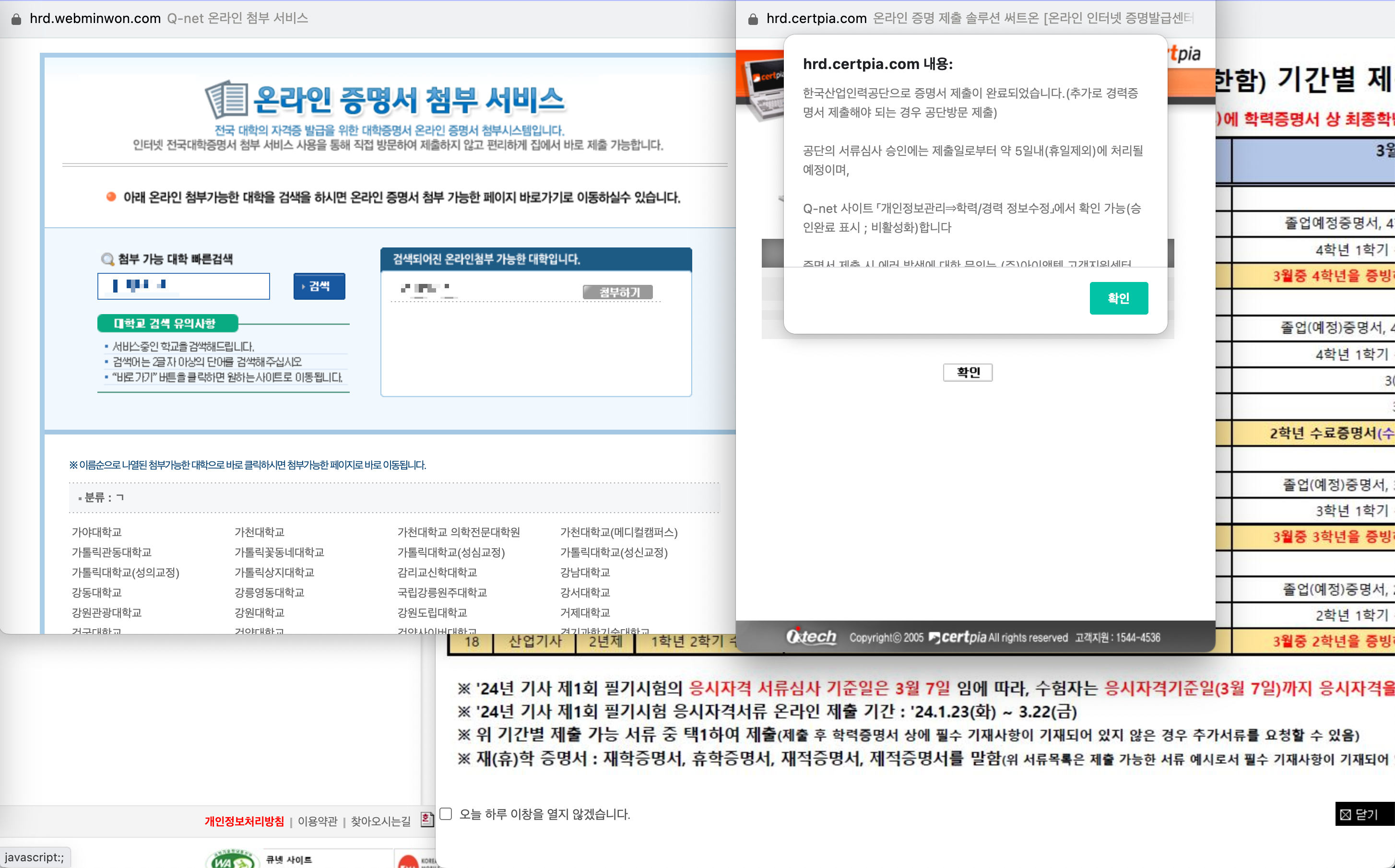
Task: Click the document icon beside 온라인 증명서 title
Action: pyautogui.click(x=227, y=100)
